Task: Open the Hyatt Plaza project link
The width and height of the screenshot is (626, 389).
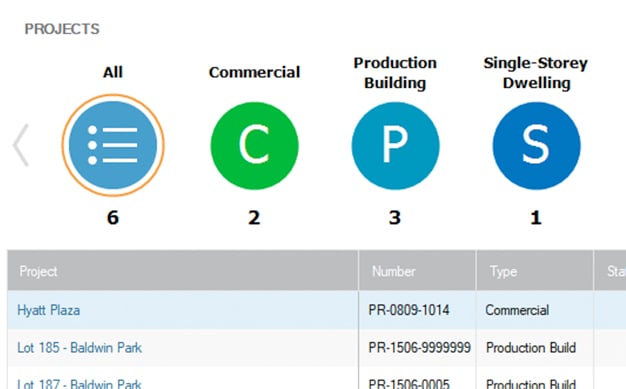Action: (48, 310)
